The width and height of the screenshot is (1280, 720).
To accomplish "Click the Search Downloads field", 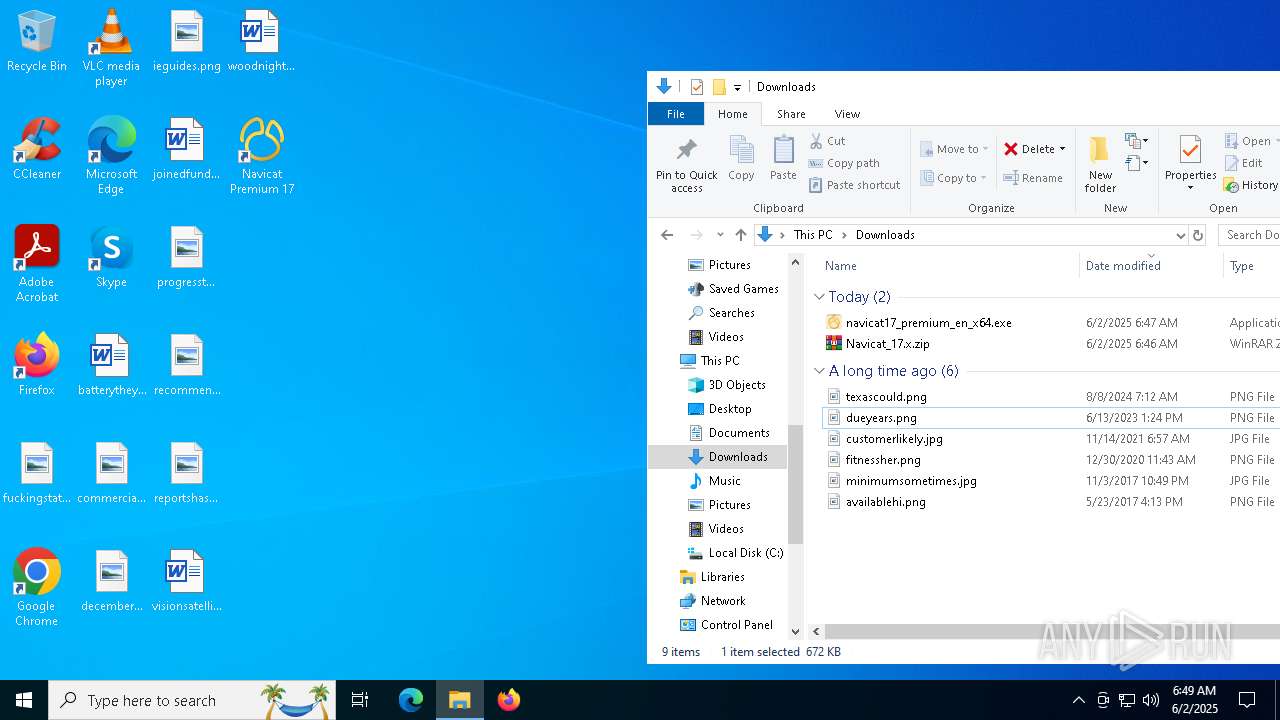I will [1249, 235].
